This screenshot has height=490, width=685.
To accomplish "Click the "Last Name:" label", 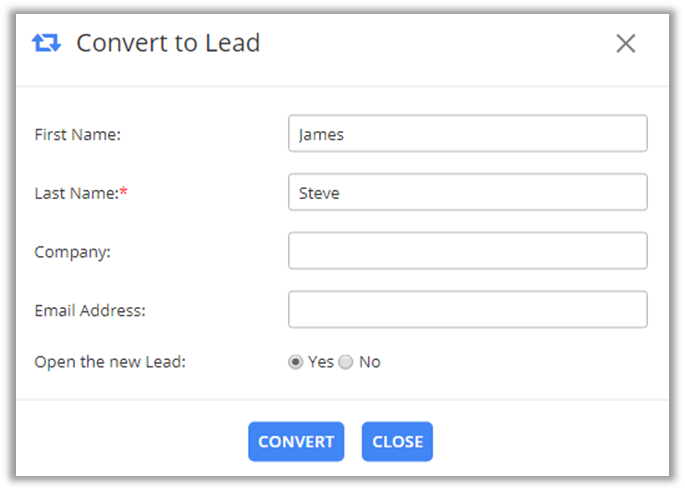I will tap(75, 193).
